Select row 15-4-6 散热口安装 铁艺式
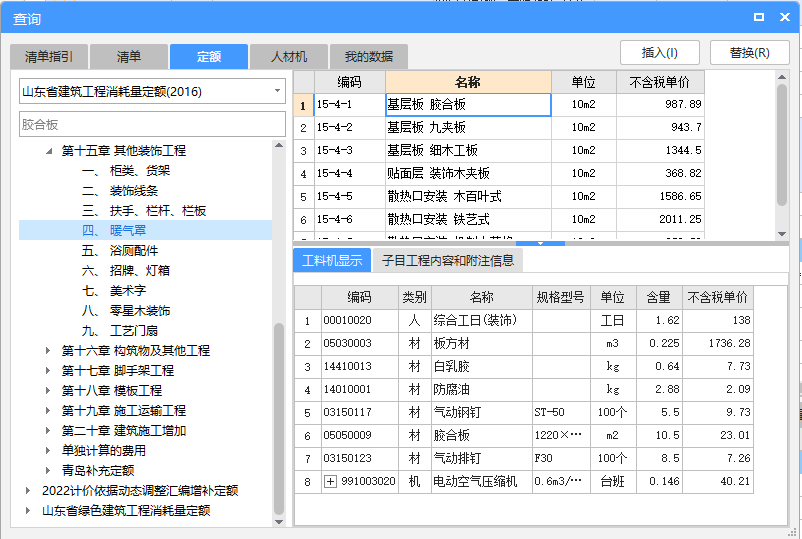The width and height of the screenshot is (802, 539). pyautogui.click(x=499, y=219)
